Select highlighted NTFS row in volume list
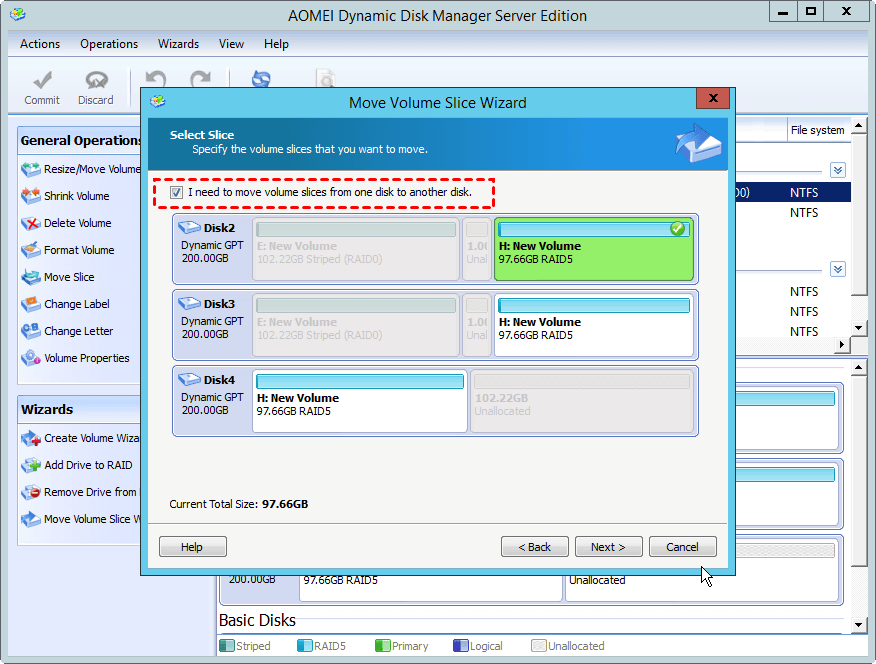The image size is (876, 664). [793, 193]
